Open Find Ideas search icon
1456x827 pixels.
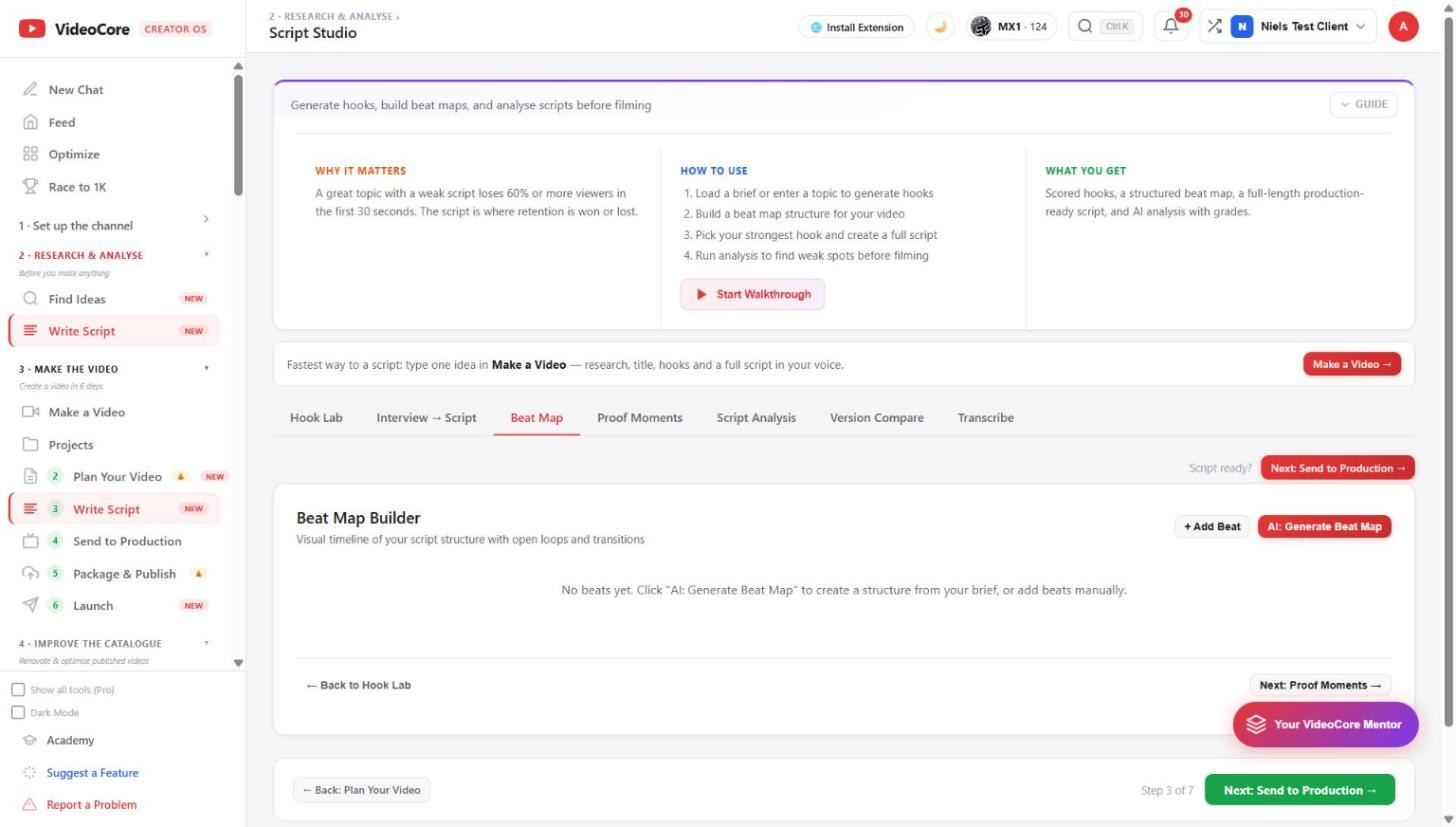(30, 299)
